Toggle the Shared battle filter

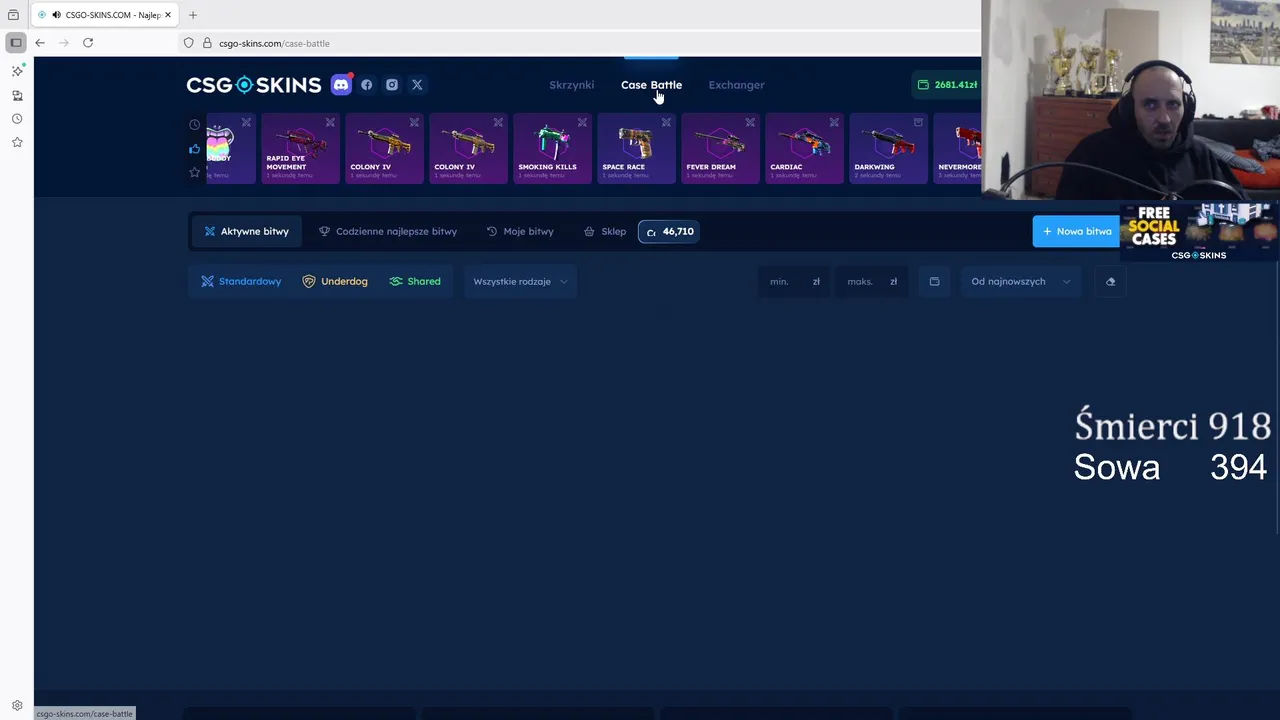[415, 281]
